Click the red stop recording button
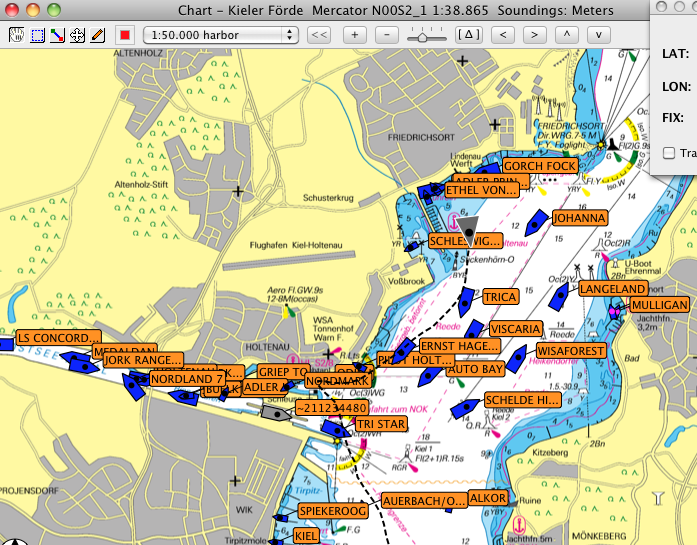 125,35
